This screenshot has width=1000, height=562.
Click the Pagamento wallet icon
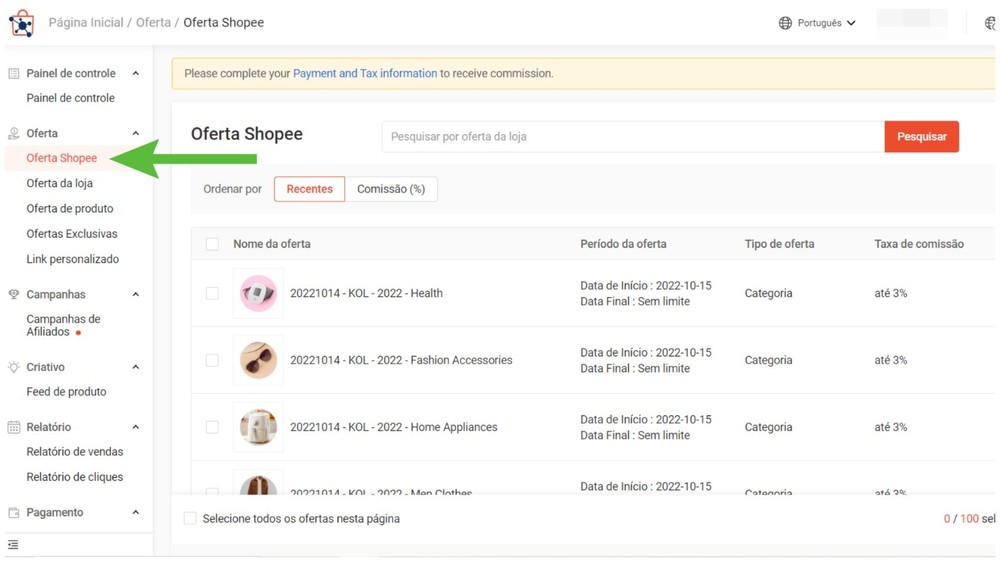coord(13,512)
